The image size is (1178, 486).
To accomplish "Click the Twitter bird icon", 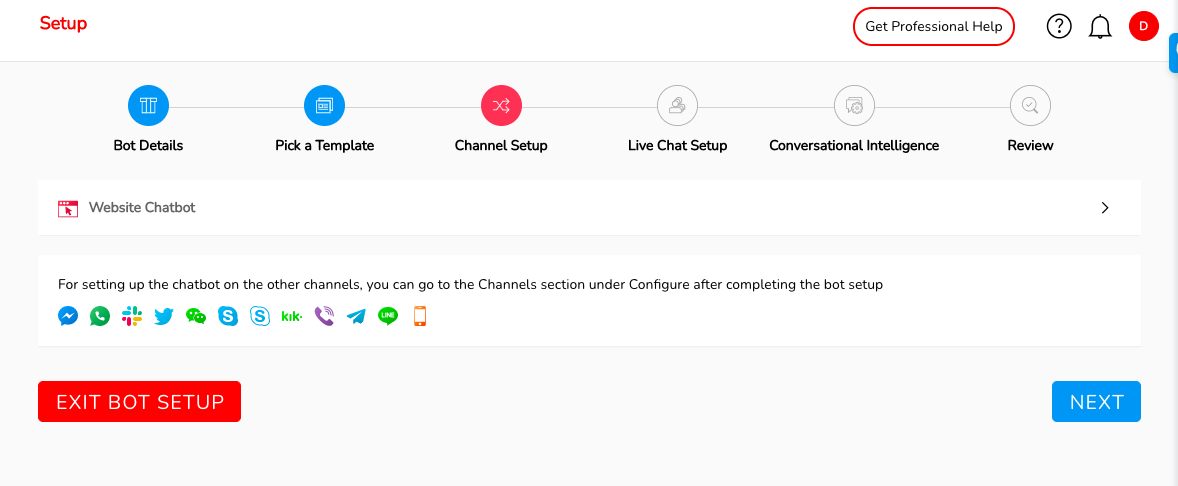I will point(164,316).
